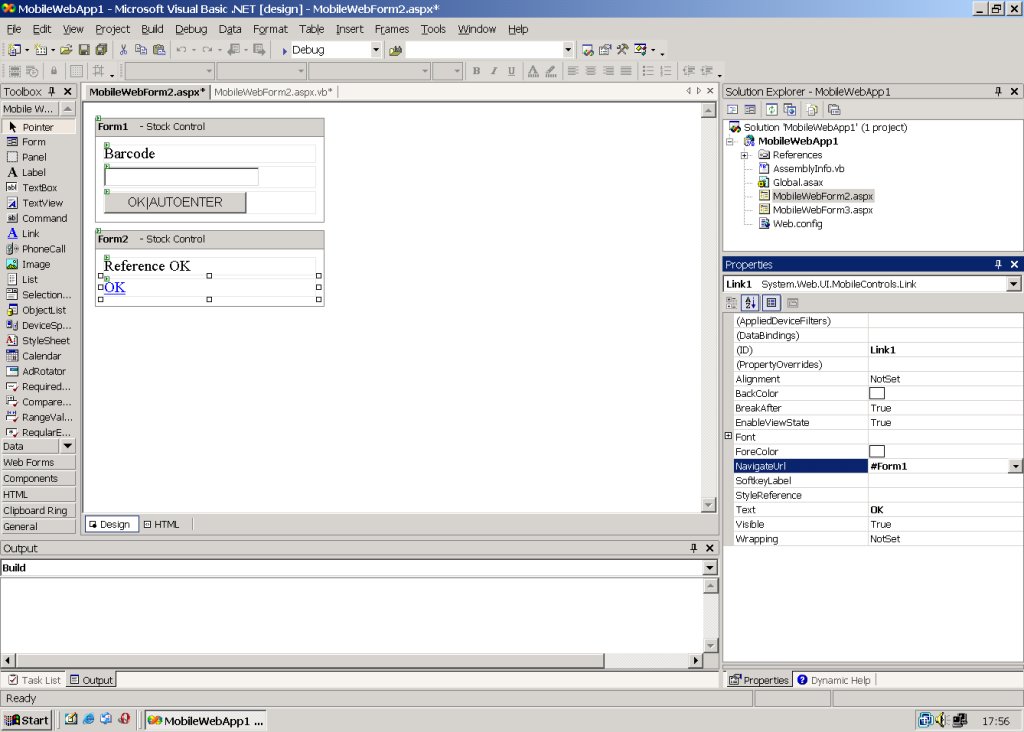Open the Clipboard Ring toolbox section
1024x732 pixels.
point(38,511)
